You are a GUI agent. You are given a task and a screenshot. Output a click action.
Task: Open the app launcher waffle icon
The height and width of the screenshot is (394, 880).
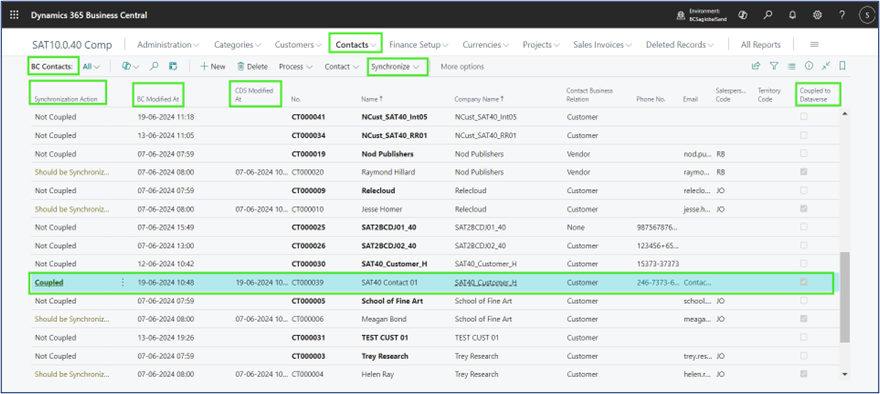pos(13,15)
